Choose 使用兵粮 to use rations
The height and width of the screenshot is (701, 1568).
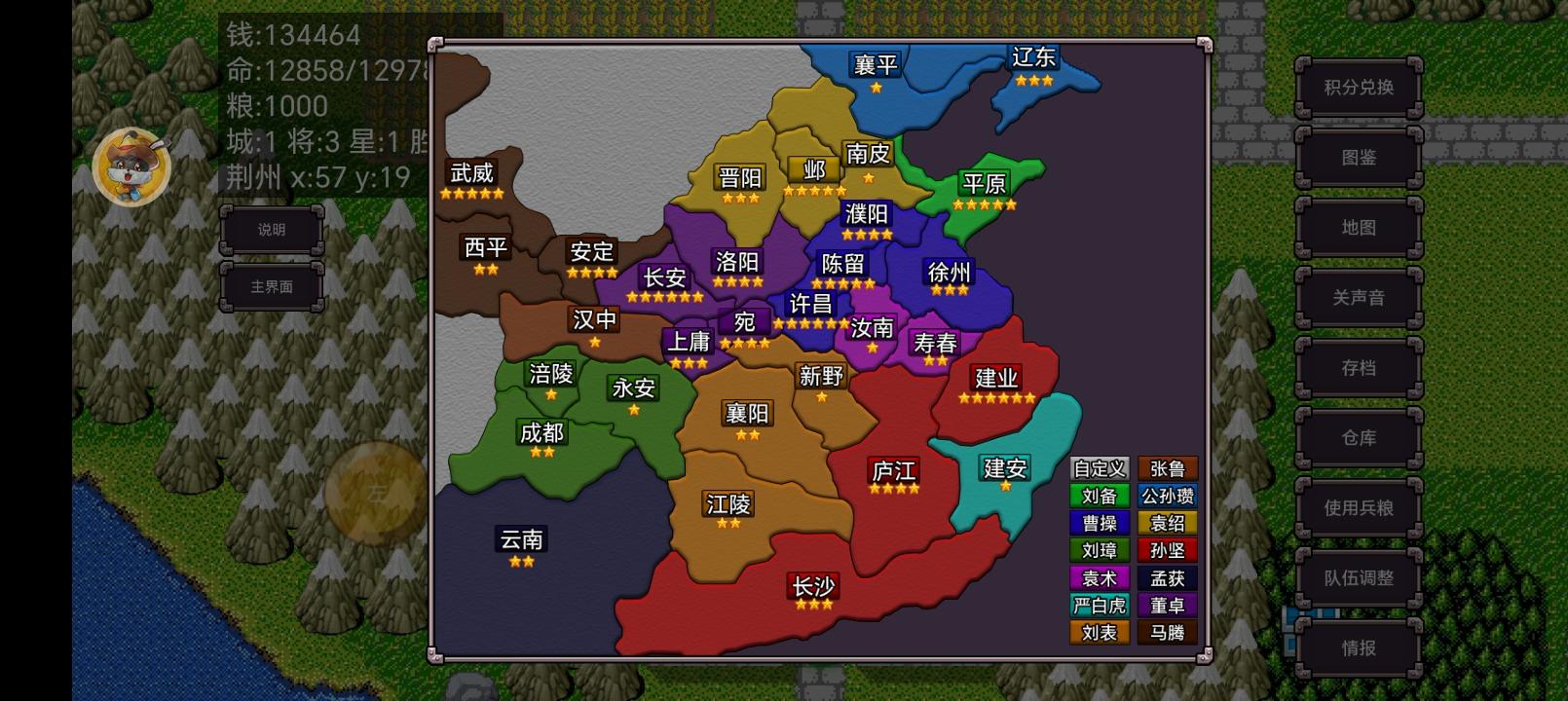click(1359, 508)
